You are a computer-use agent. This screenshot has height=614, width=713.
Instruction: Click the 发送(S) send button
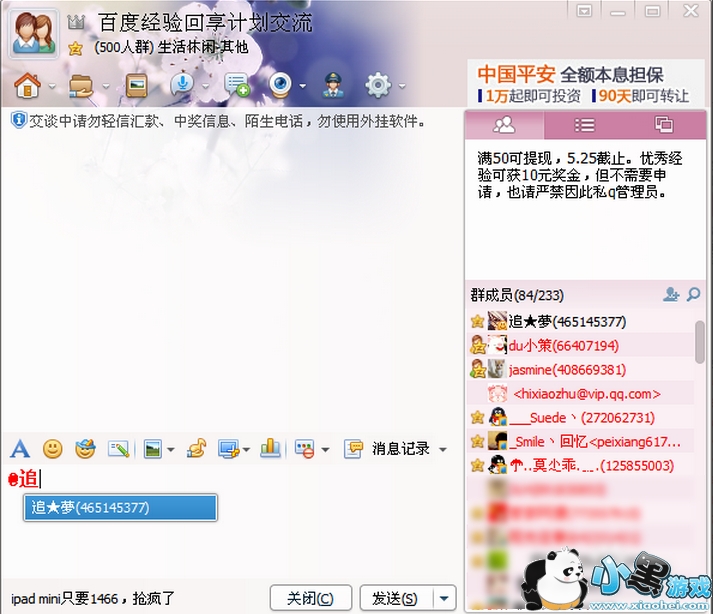point(396,598)
